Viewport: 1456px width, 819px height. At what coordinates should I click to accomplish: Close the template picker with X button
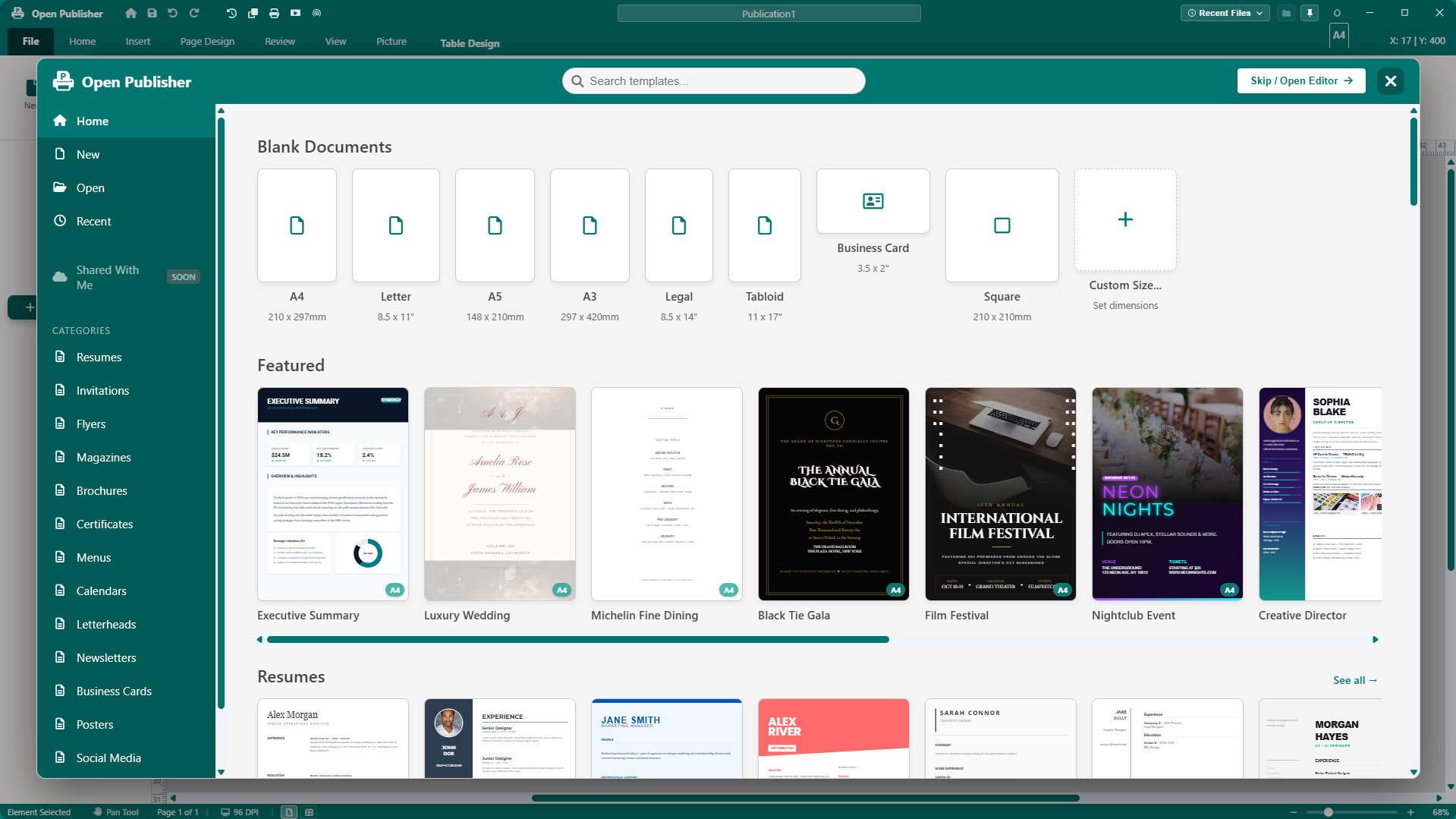tap(1391, 81)
